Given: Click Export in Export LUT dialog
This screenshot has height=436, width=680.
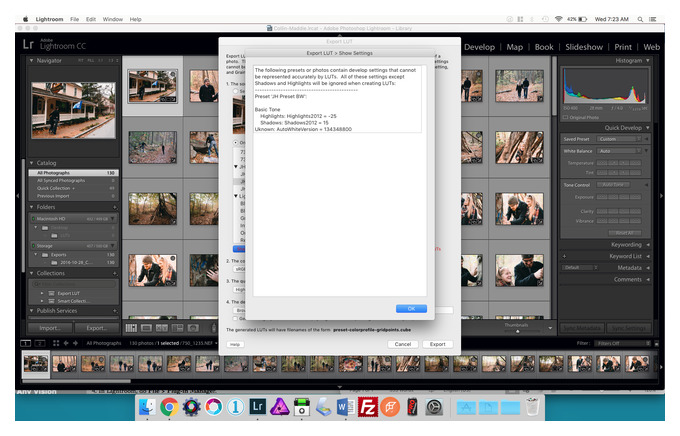Looking at the screenshot, I should pyautogui.click(x=438, y=344).
